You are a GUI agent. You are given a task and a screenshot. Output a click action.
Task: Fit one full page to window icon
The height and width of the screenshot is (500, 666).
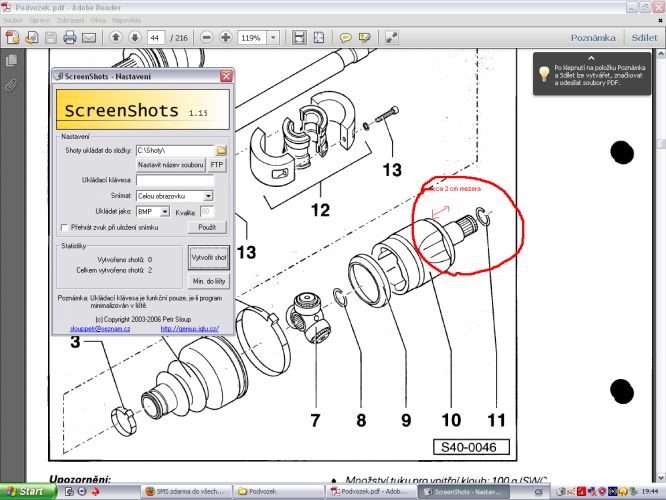[x=319, y=38]
